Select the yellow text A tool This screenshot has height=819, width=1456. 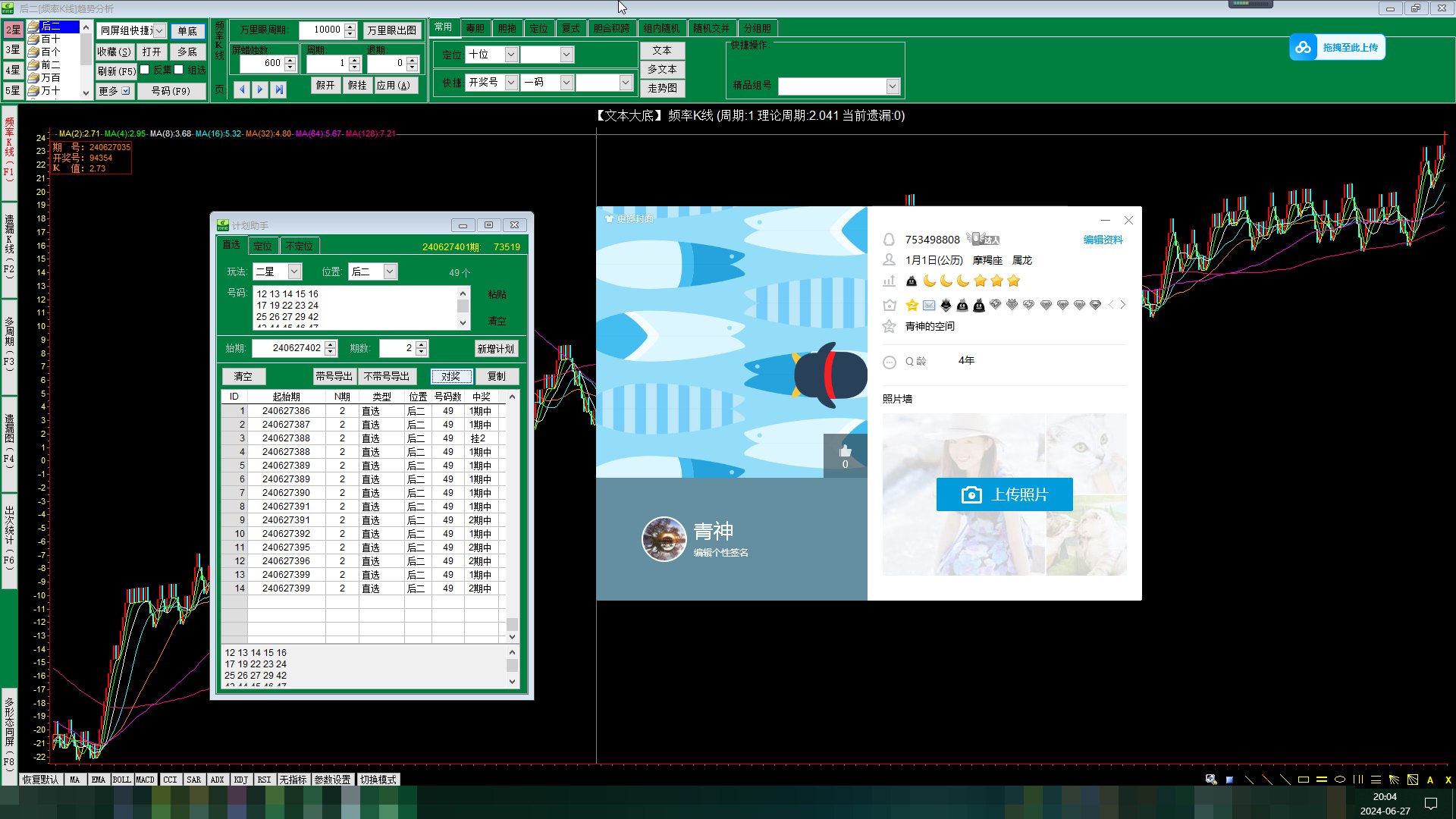tap(1430, 780)
